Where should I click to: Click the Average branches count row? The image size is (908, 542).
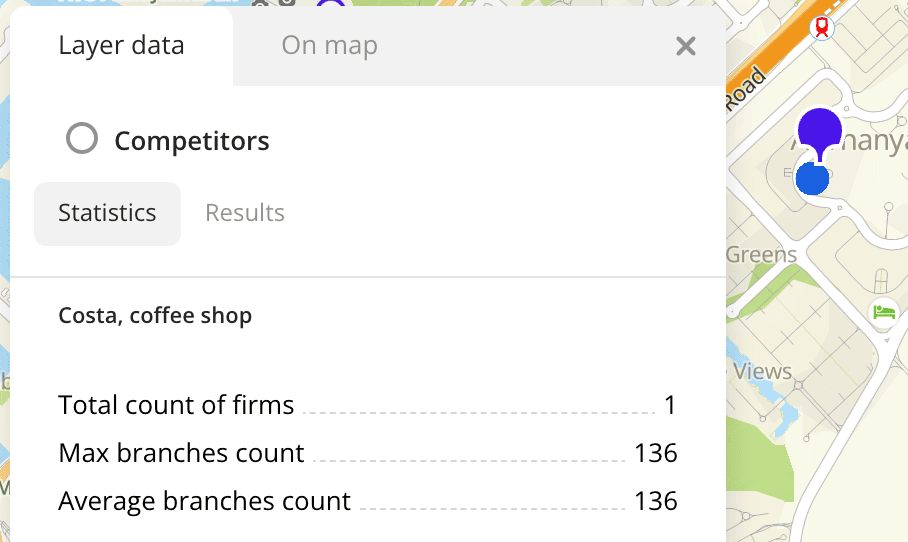pos(367,501)
